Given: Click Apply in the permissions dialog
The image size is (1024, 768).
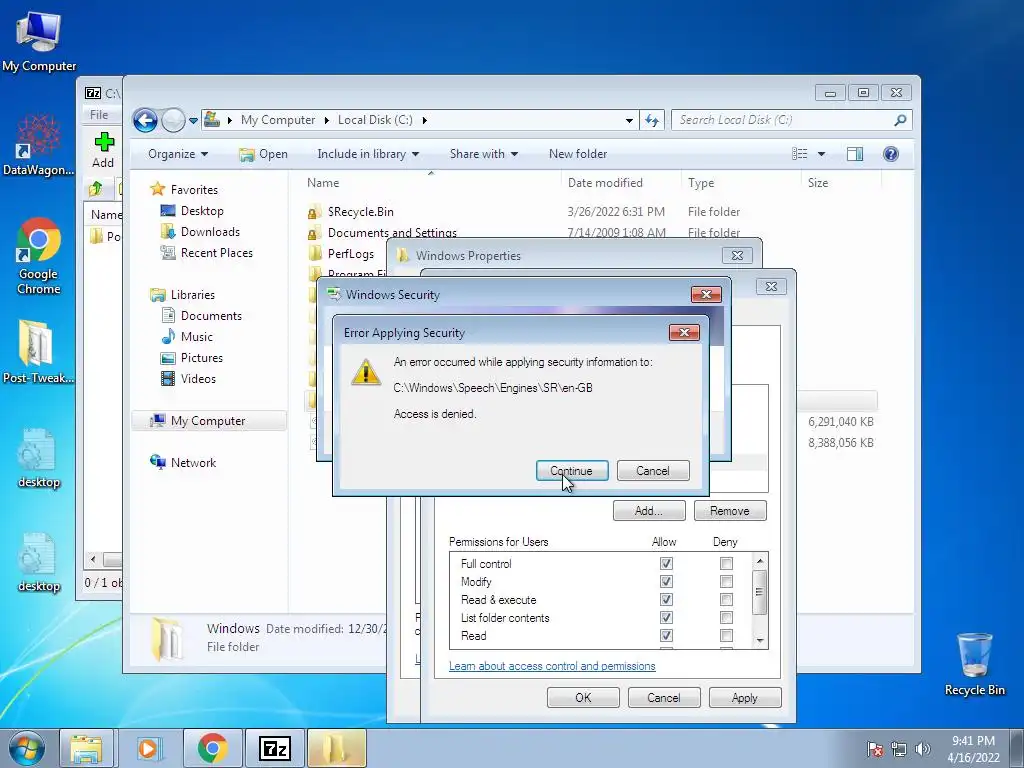Looking at the screenshot, I should click(x=744, y=697).
